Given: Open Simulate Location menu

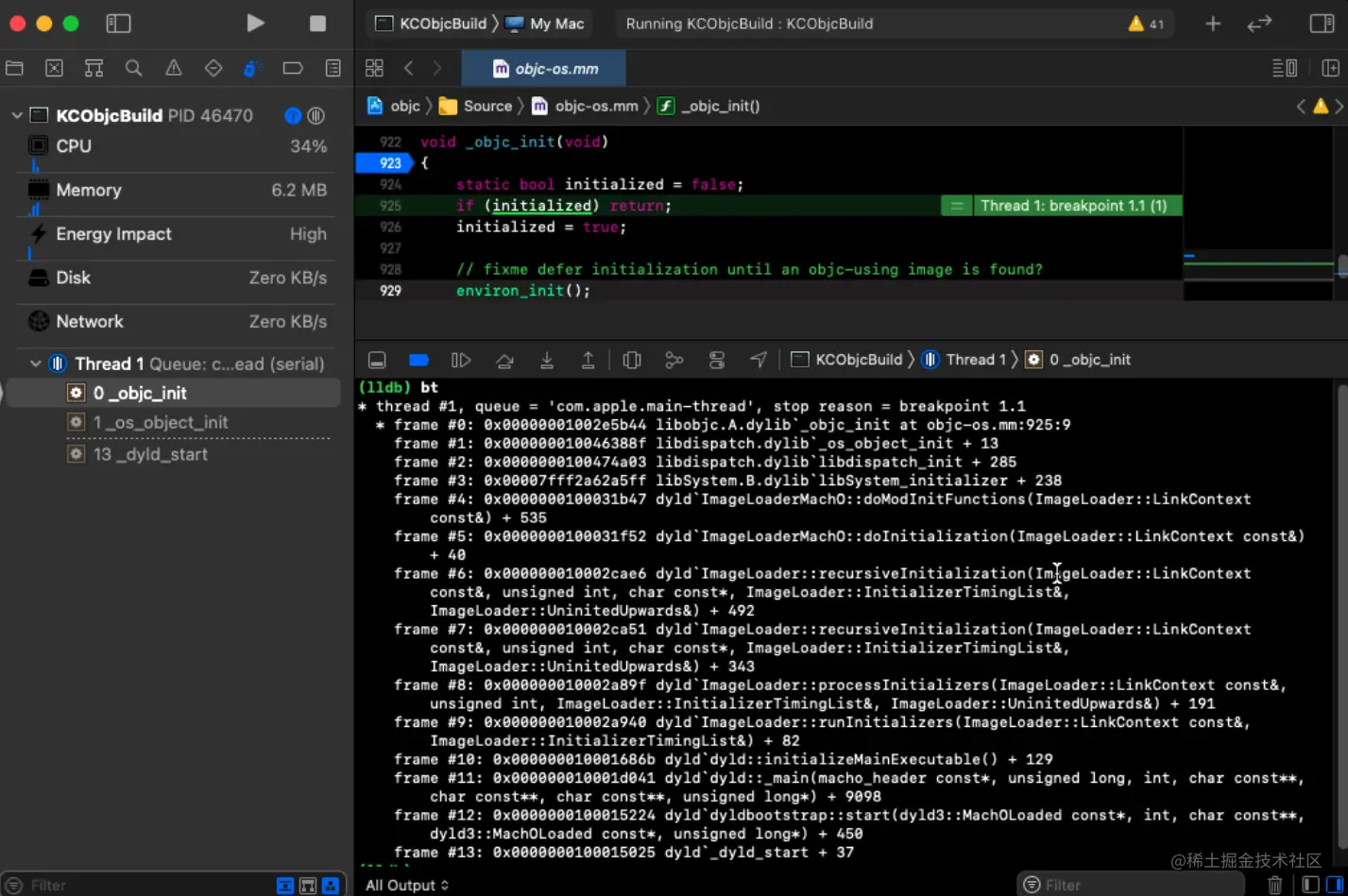Looking at the screenshot, I should click(x=759, y=360).
